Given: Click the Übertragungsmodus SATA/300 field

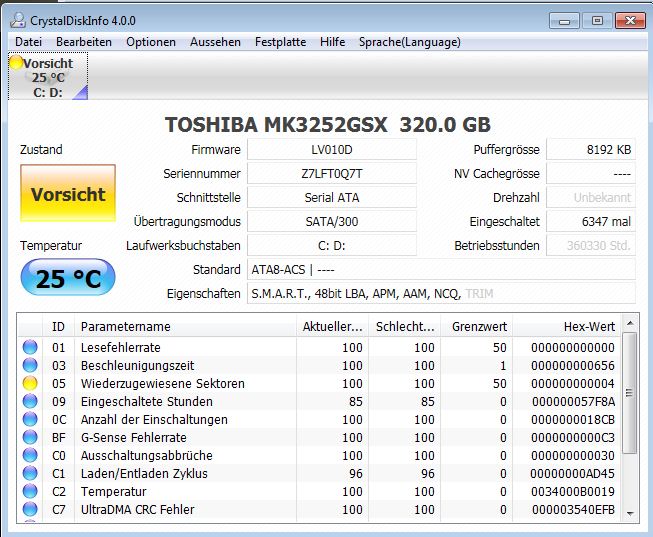Looking at the screenshot, I should (x=332, y=221).
